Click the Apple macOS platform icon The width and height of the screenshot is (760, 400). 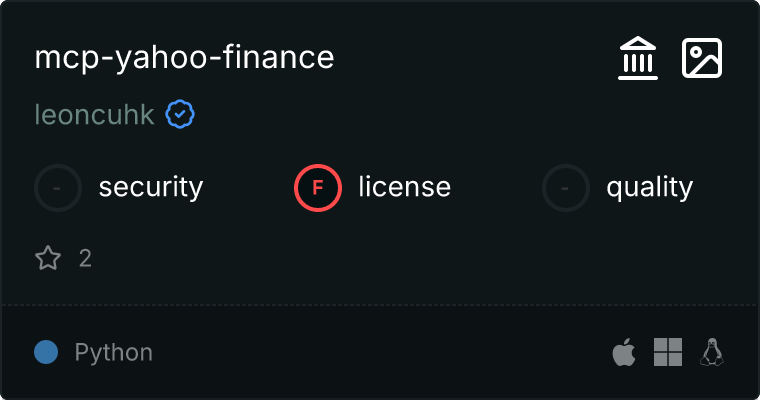[624, 352]
